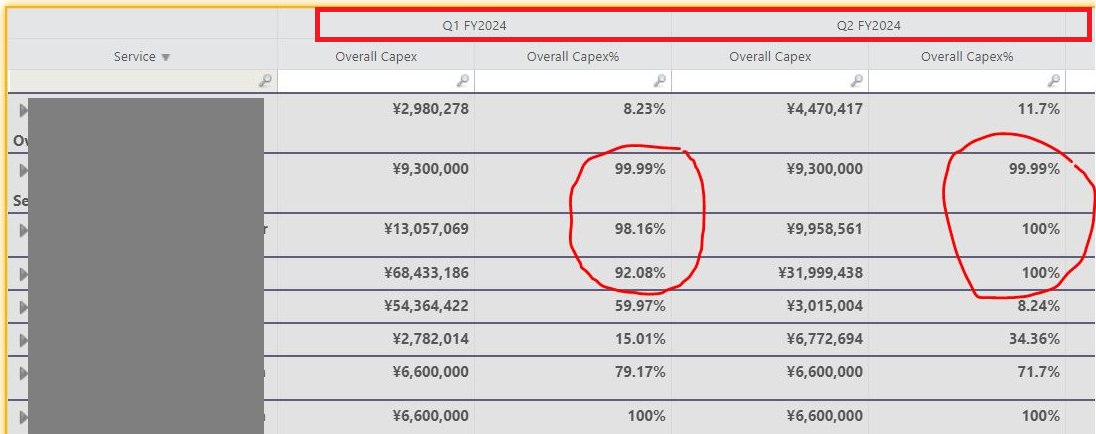
Task: Expand the row showing ¥68,433,186
Action: click(23, 273)
